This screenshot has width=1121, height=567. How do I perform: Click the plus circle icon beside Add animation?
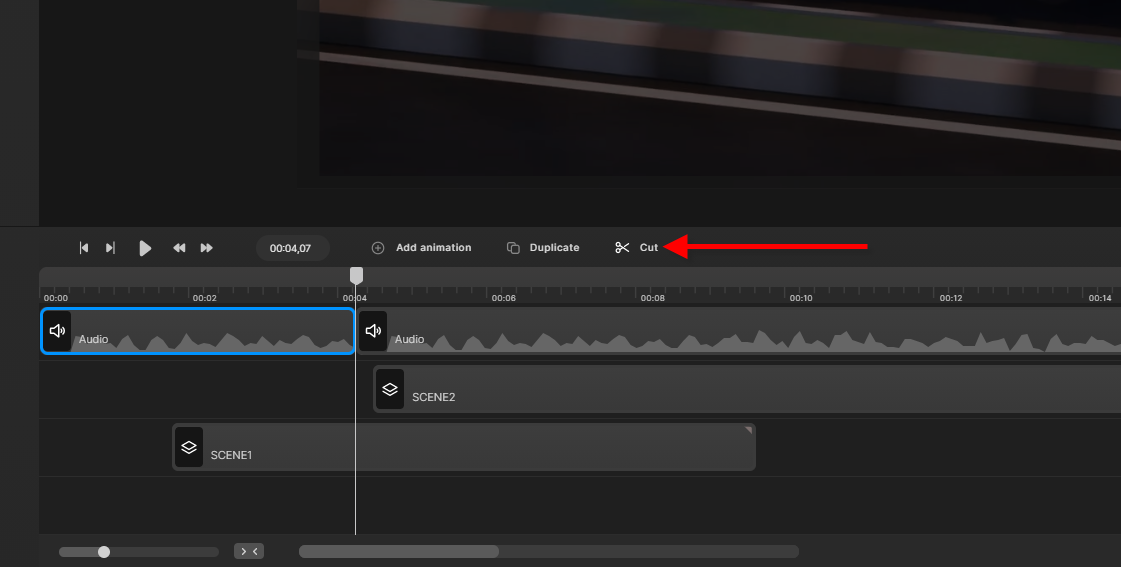click(378, 248)
